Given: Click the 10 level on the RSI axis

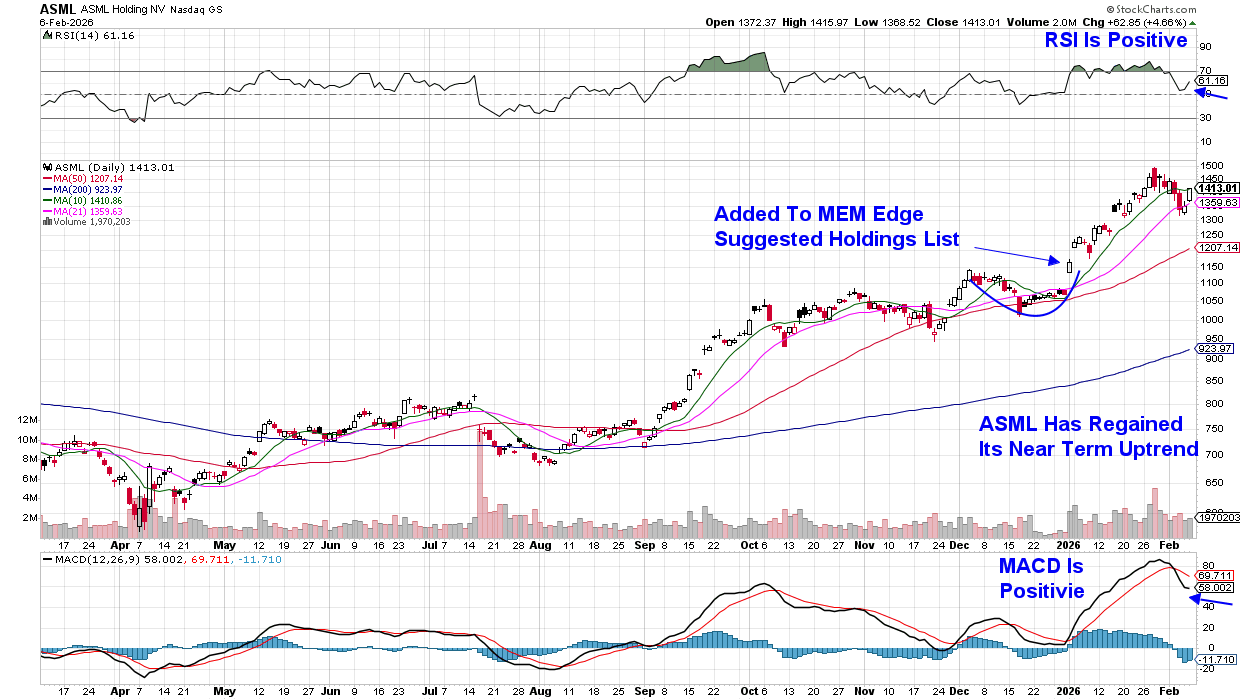Looking at the screenshot, I should (1205, 144).
